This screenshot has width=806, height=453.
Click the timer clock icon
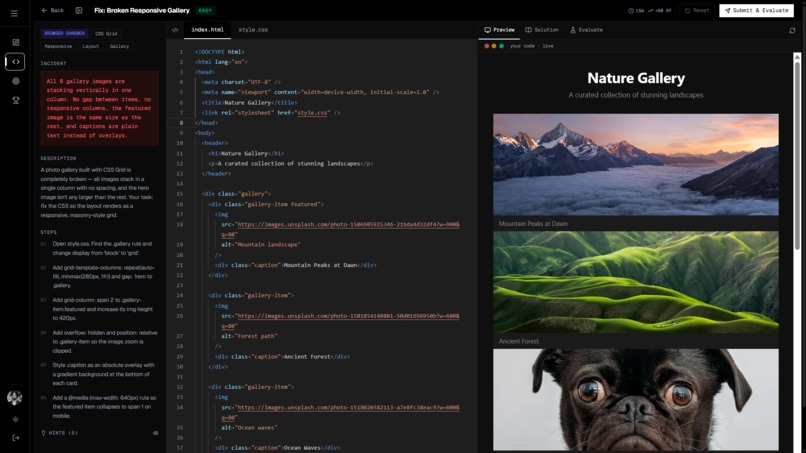pyautogui.click(x=631, y=10)
